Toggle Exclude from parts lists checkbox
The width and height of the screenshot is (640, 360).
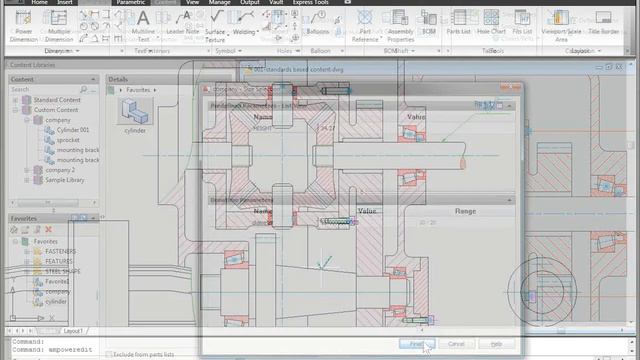[109, 354]
